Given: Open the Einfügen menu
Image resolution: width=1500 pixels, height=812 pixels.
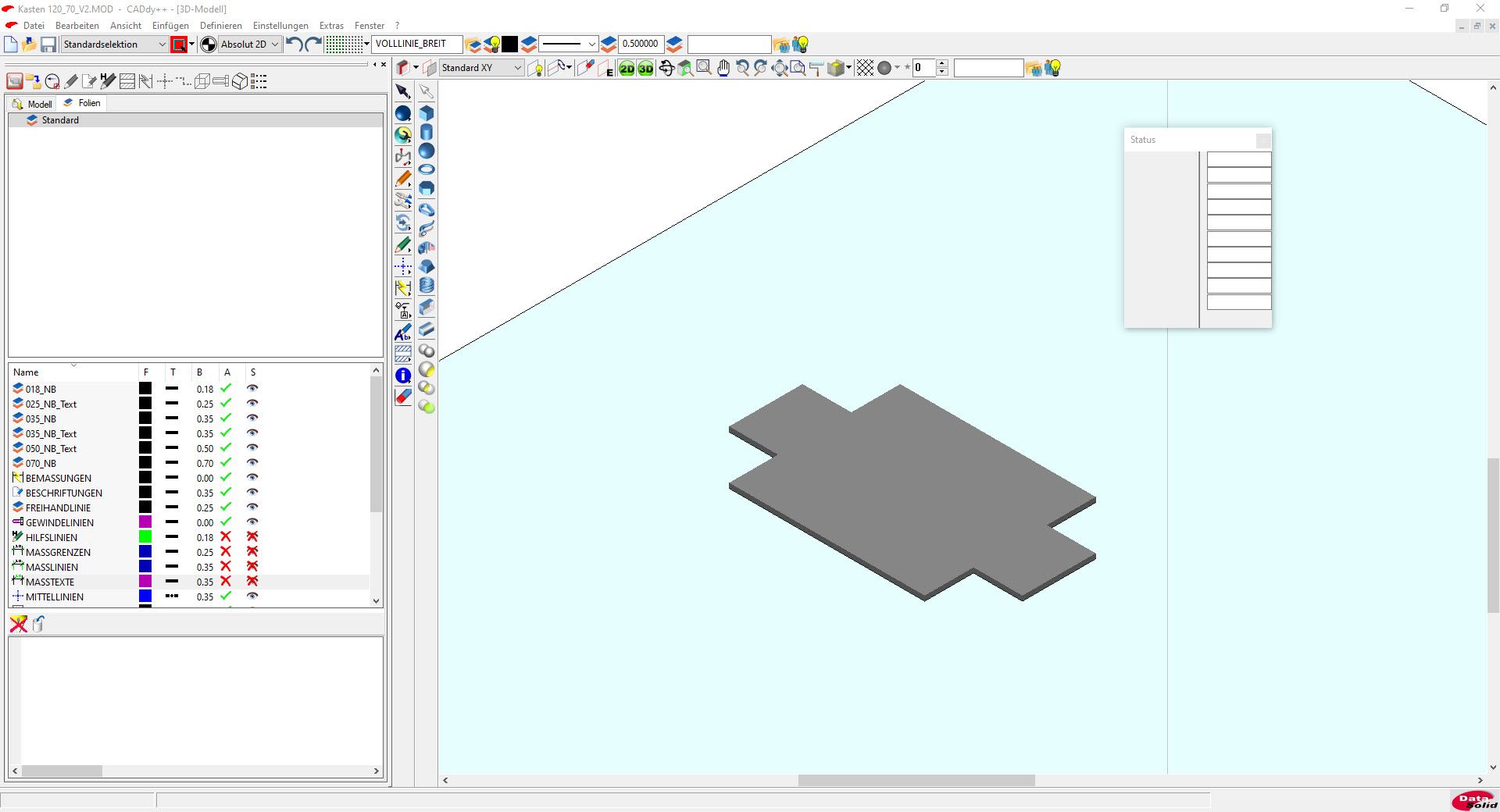Looking at the screenshot, I should coord(170,26).
